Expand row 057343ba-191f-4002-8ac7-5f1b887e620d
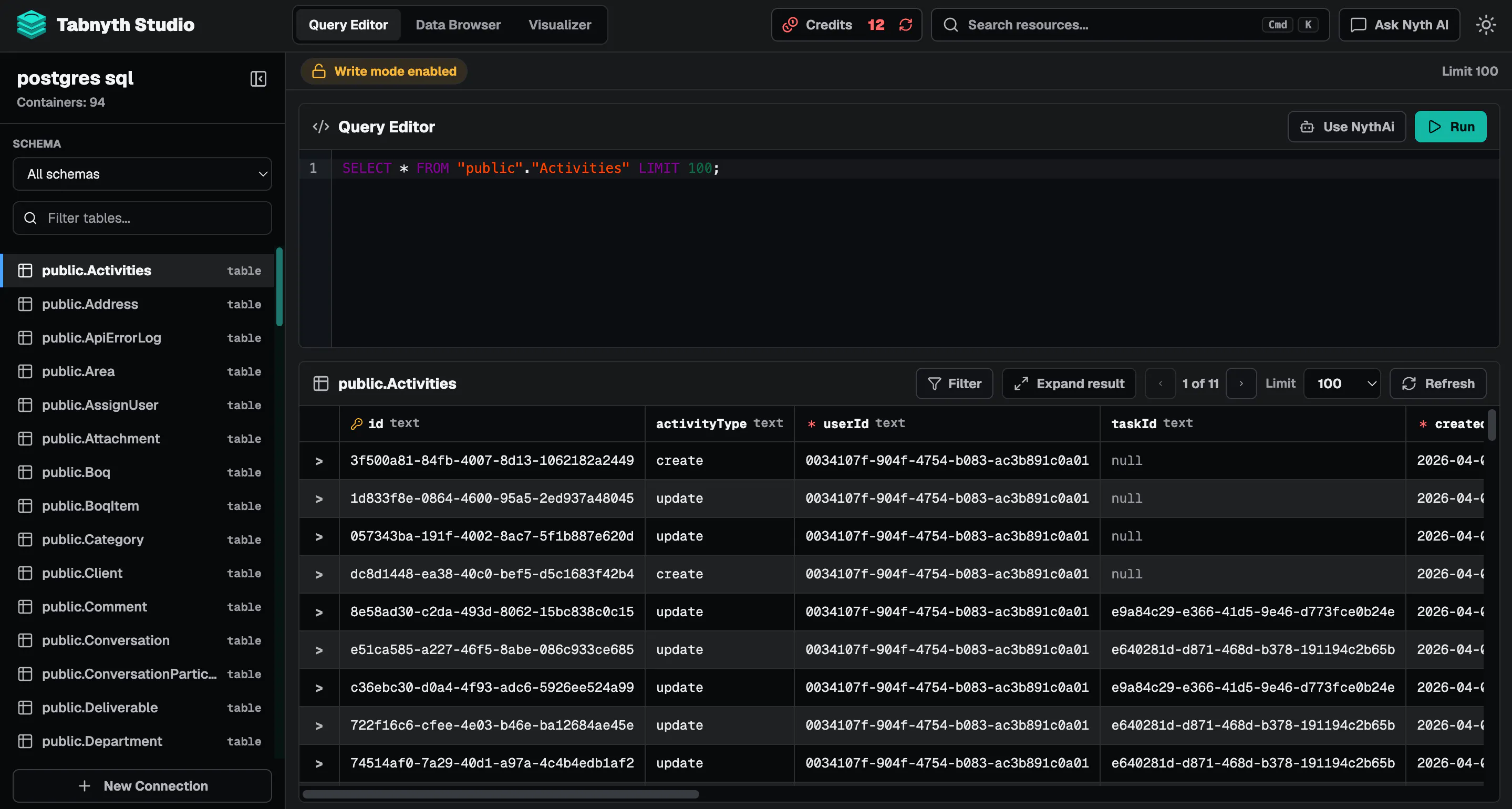This screenshot has width=1512, height=809. tap(319, 536)
